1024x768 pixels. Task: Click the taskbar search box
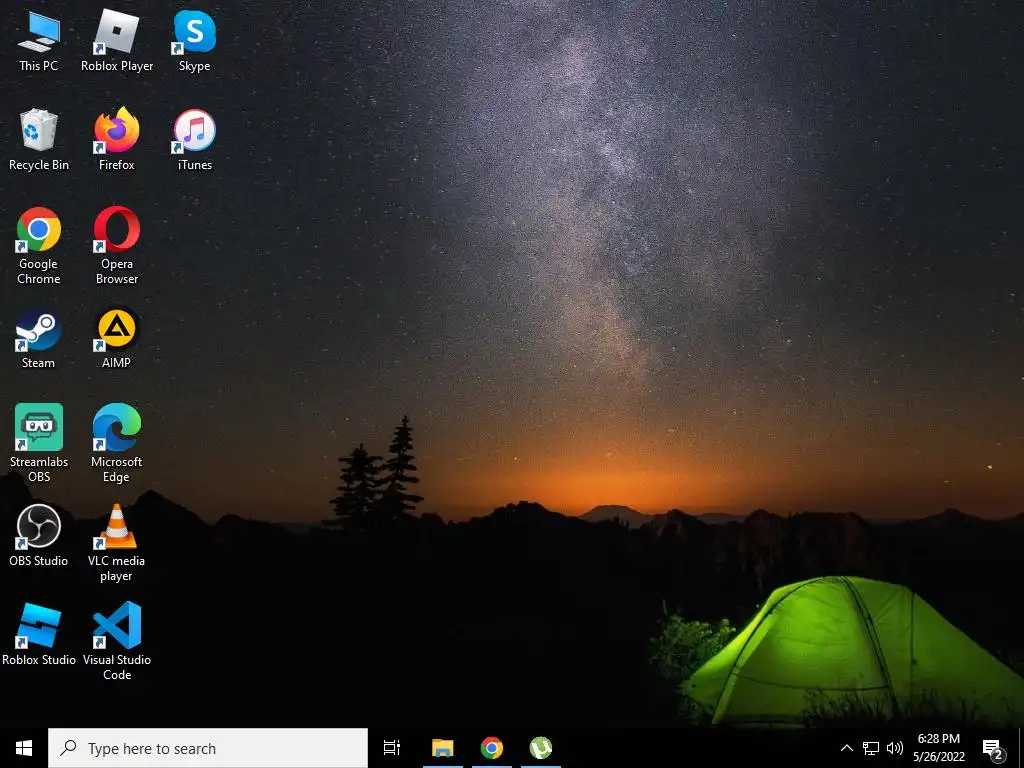coord(208,748)
